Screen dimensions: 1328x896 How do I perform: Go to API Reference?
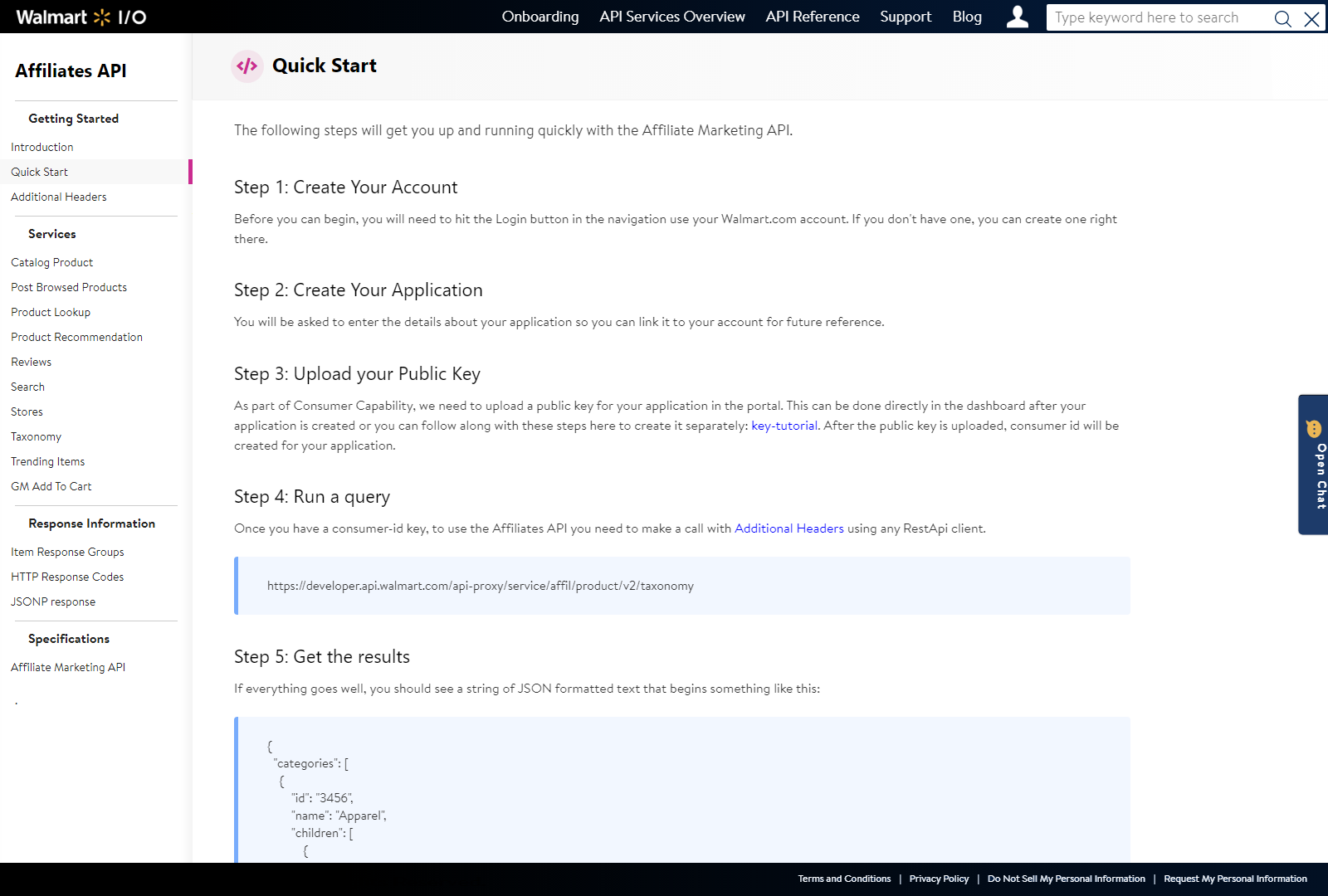pos(813,17)
